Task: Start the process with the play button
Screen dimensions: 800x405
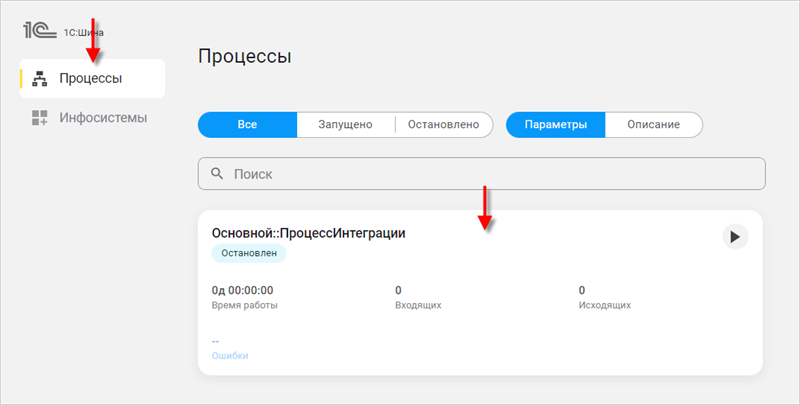Action: 735,237
